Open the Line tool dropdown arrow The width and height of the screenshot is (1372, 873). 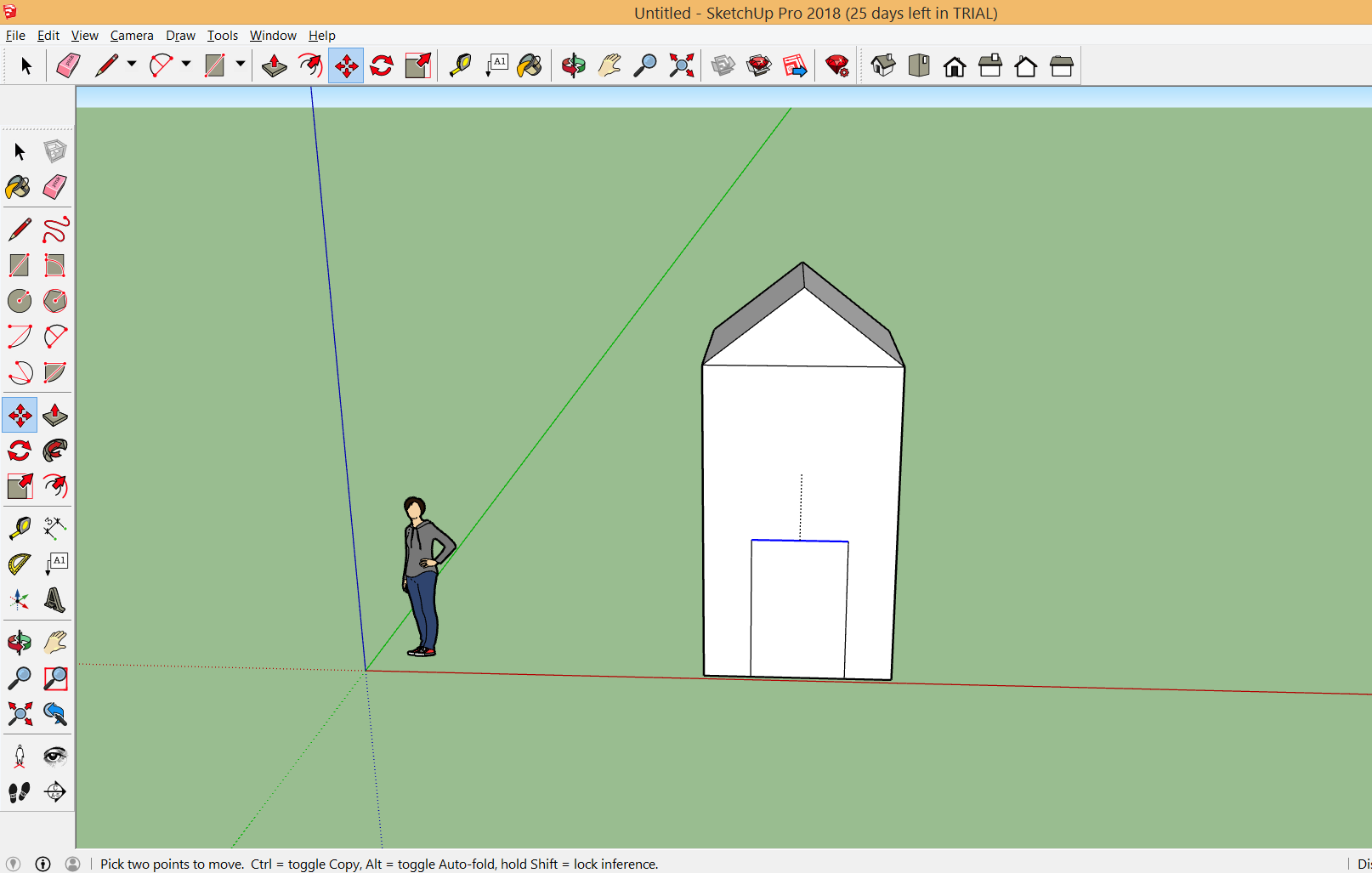coord(132,64)
